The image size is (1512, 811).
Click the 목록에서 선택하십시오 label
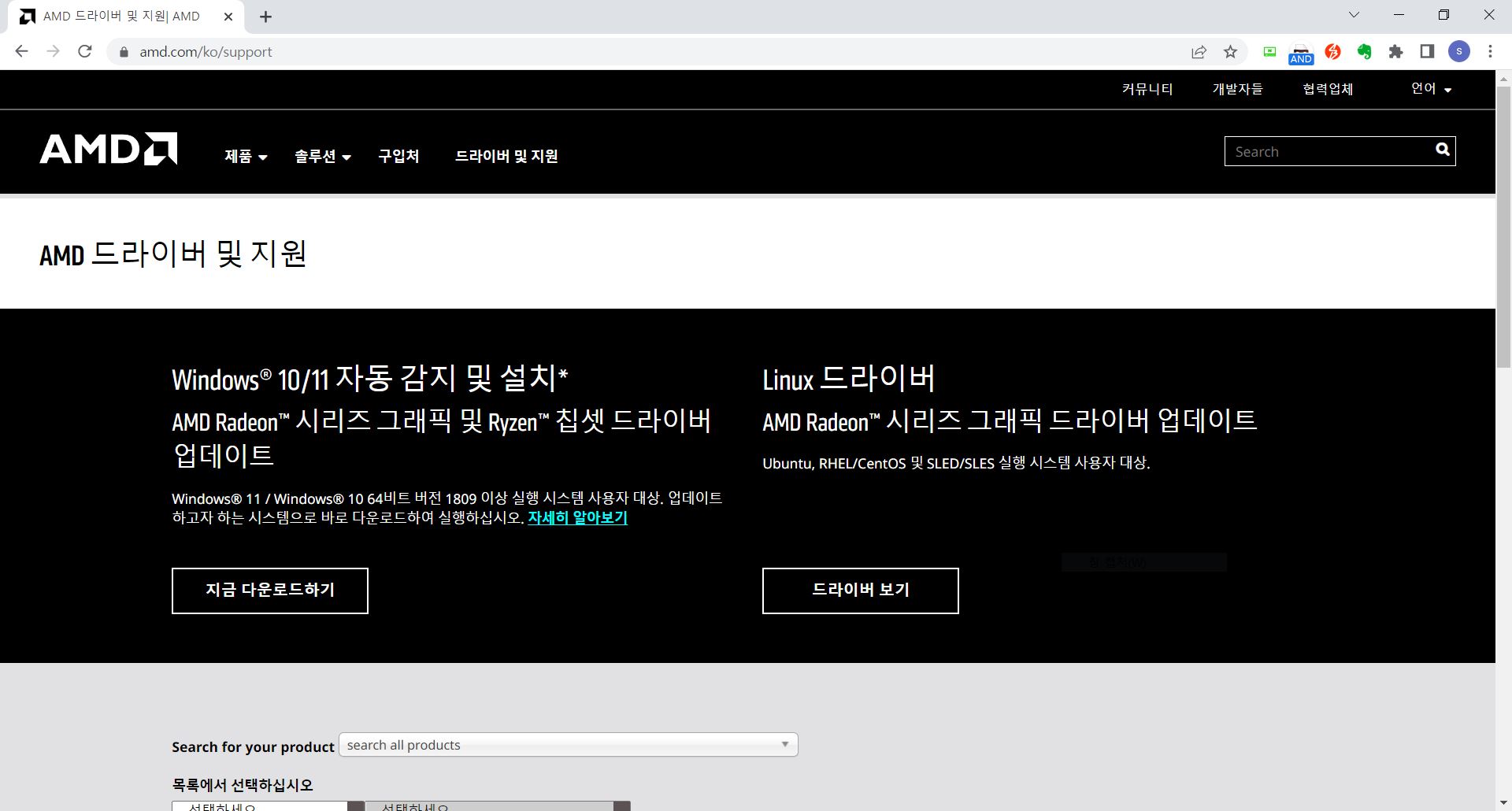point(242,785)
